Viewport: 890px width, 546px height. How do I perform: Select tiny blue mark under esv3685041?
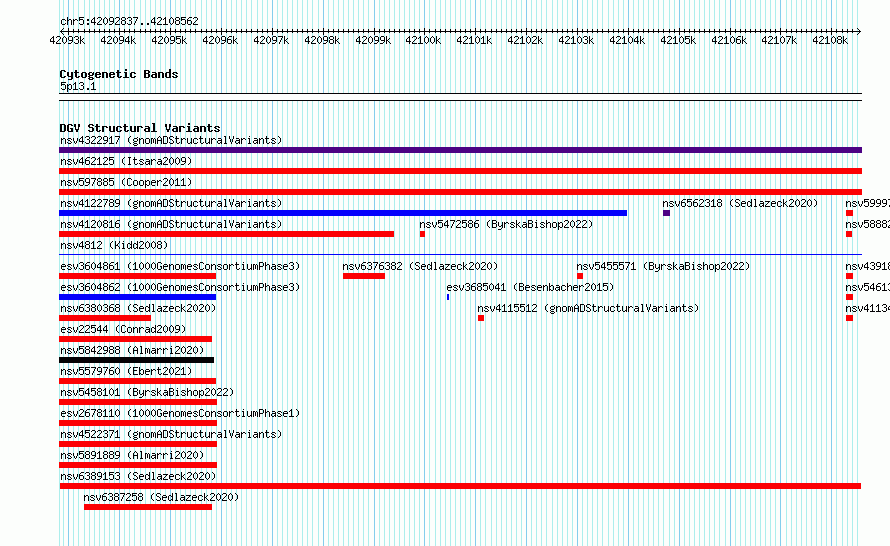448,297
